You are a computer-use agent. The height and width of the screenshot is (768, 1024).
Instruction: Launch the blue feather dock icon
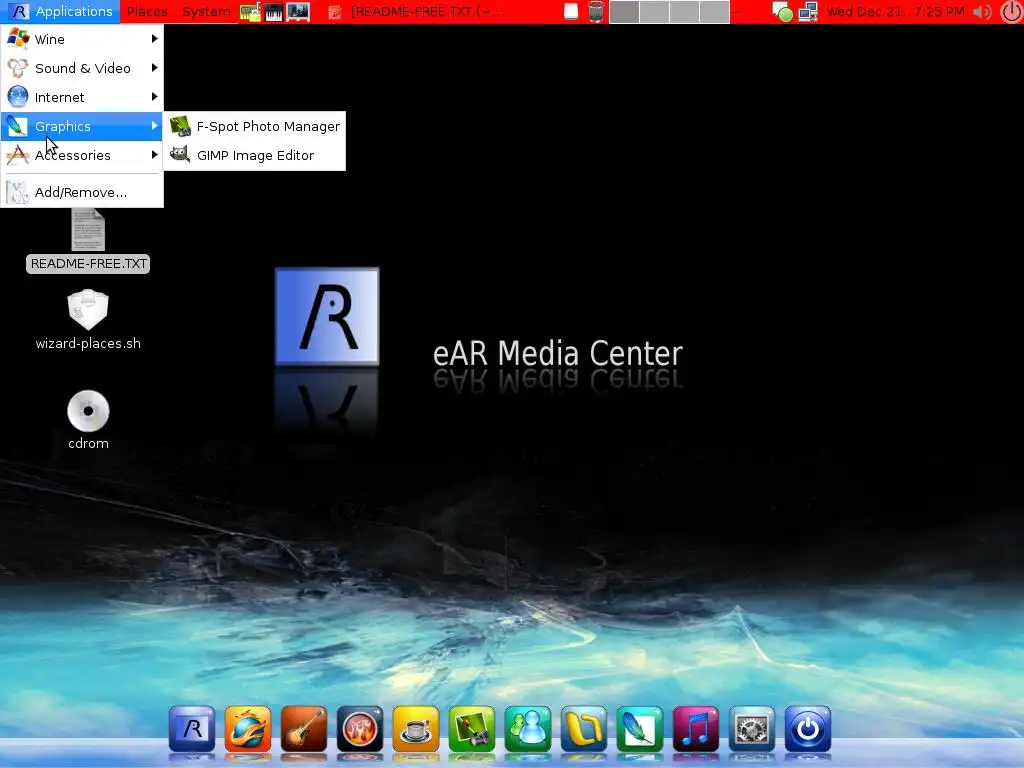(x=640, y=729)
